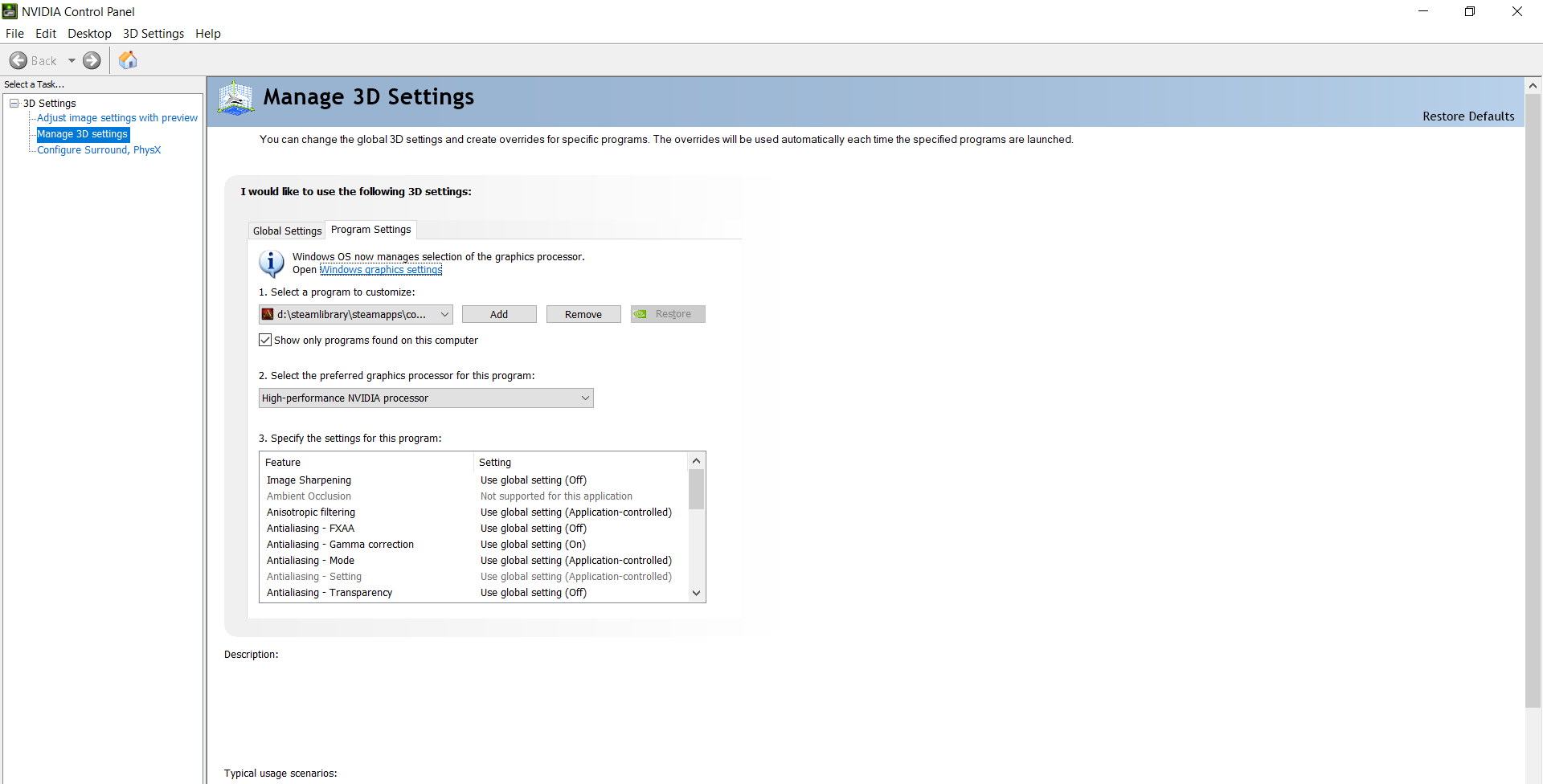Select the Antialiasing - FXAA row
This screenshot has height=784, width=1543.
click(474, 529)
